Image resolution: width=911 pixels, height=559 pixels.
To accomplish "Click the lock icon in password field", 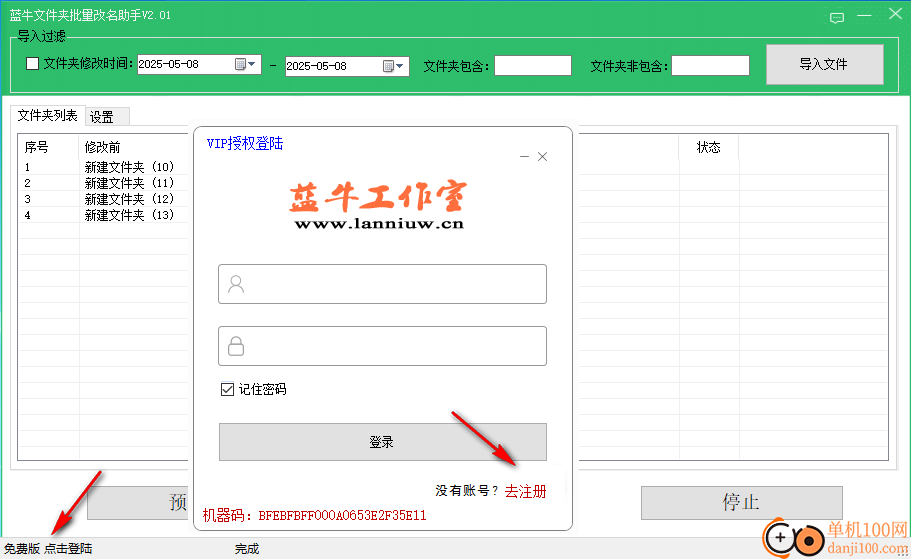I will 236,346.
